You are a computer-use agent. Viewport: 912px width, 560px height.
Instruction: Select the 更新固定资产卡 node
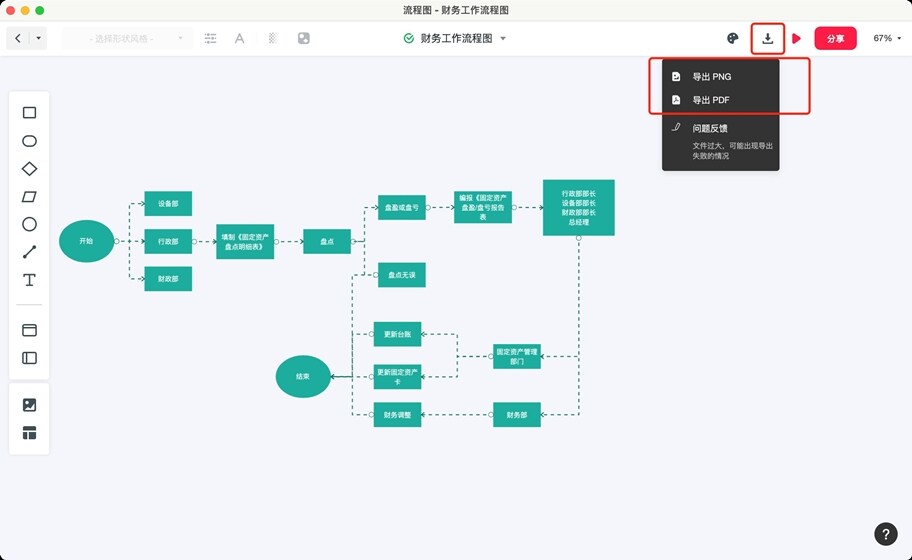point(397,377)
